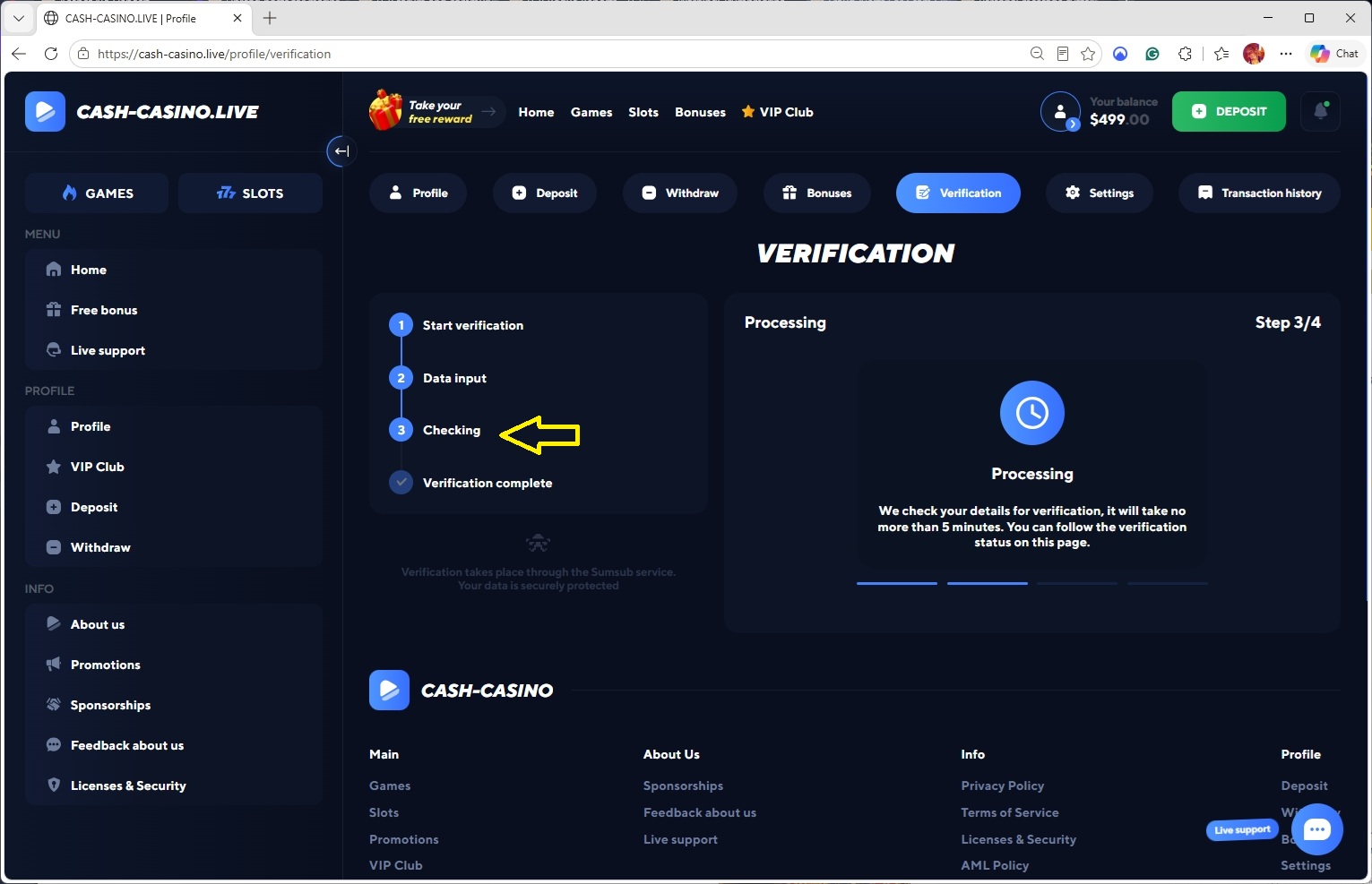Click the Checking step number 3

point(401,430)
